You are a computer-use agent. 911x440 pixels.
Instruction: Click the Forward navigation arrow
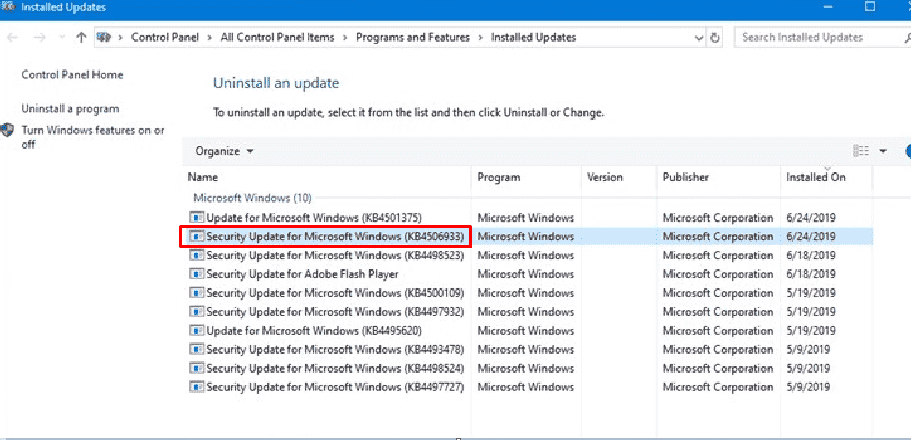(39, 38)
